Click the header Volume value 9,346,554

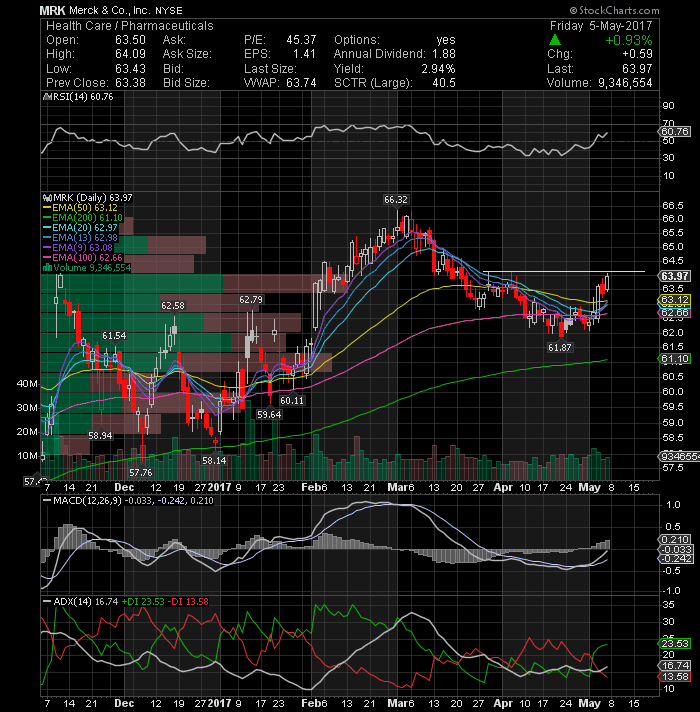point(625,83)
